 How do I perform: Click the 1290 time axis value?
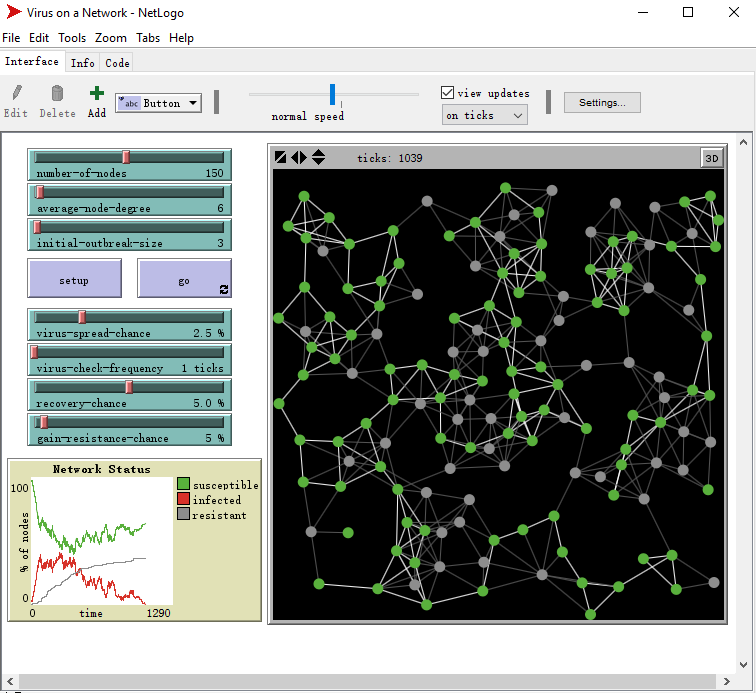tap(159, 613)
